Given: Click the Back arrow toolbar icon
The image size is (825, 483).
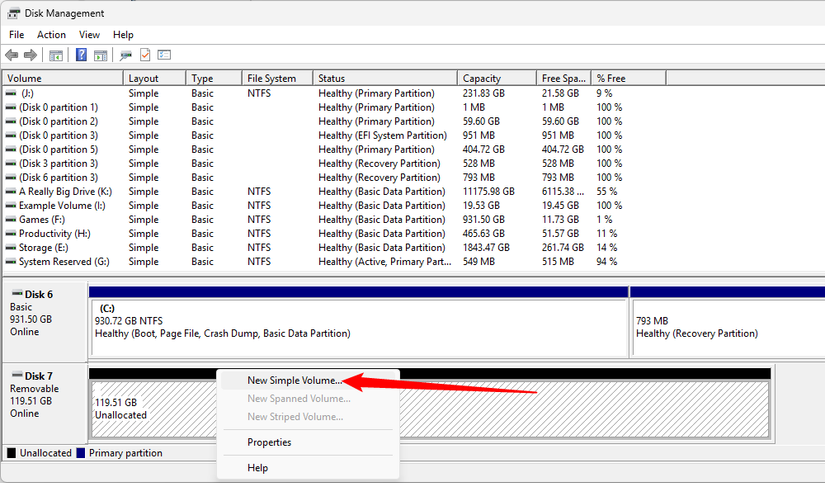Looking at the screenshot, I should click(12, 55).
